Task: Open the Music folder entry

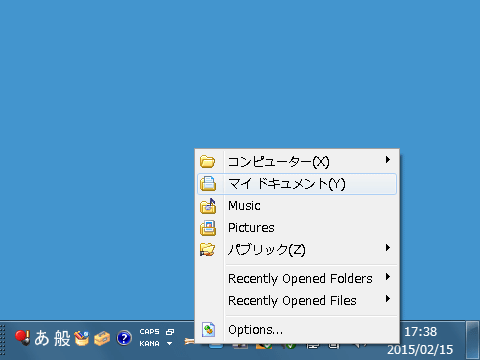Action: click(297, 206)
